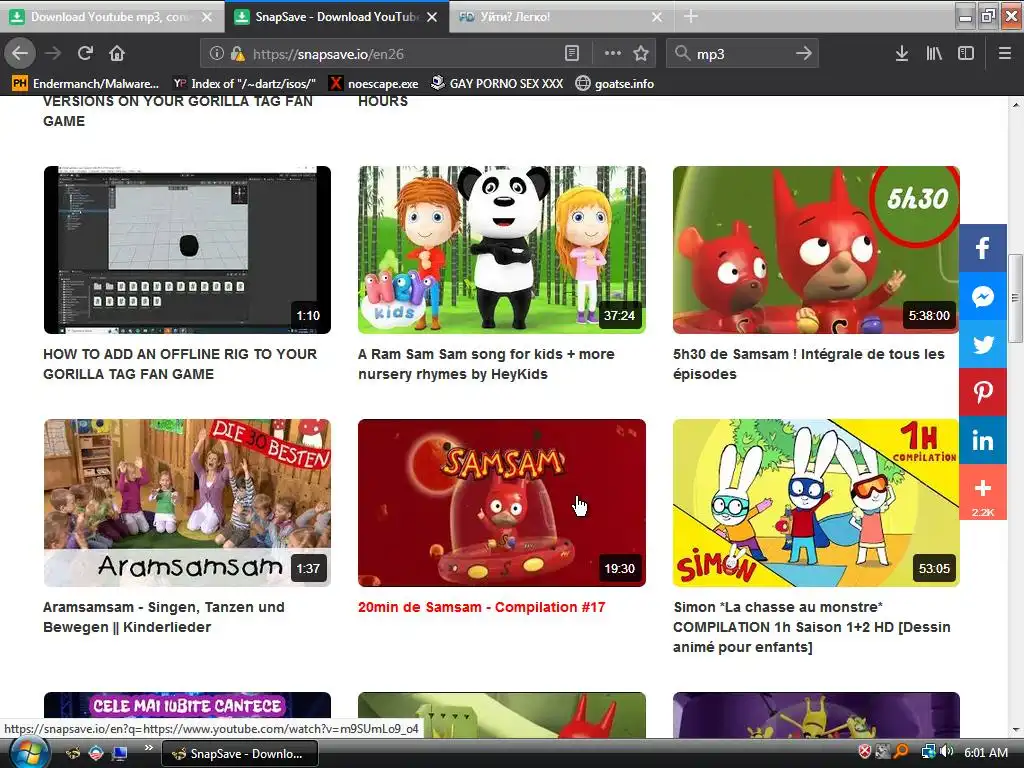Toggle Reader View icon in address bar
The width and height of the screenshot is (1024, 768).
point(571,54)
